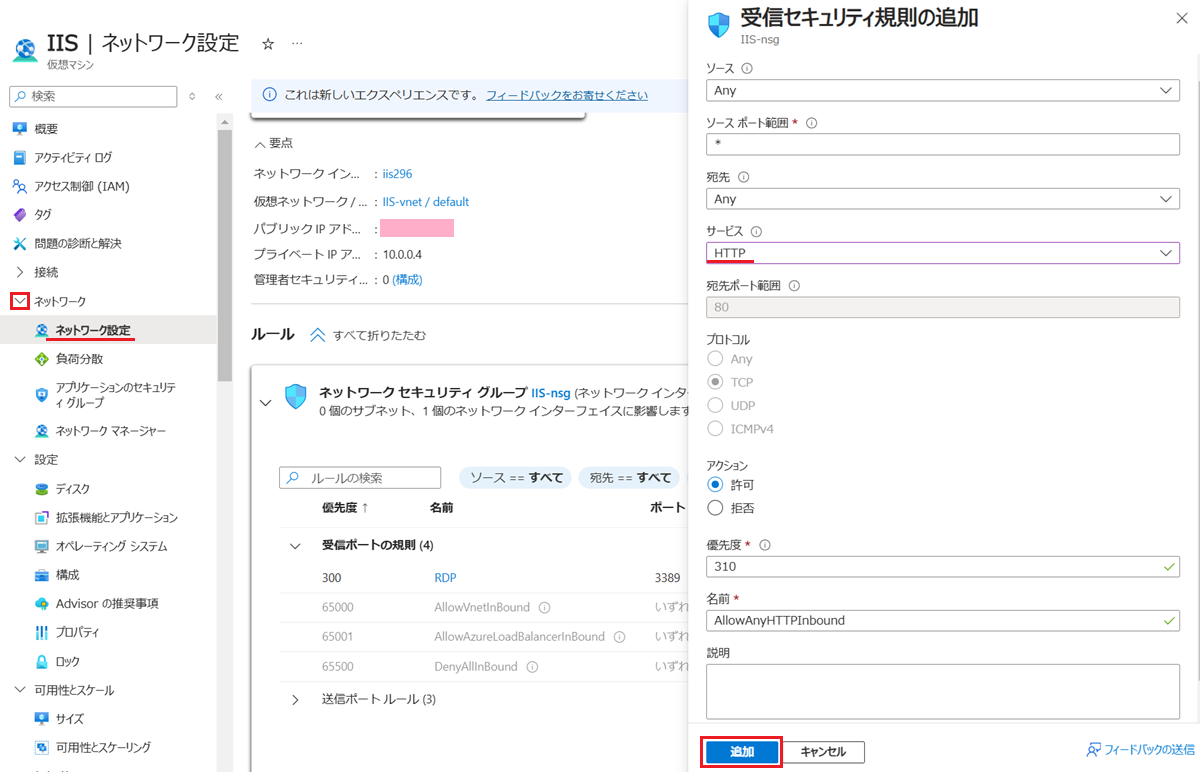Click info icon next to AllowAzureLoadBalancerInBound

click(x=619, y=636)
